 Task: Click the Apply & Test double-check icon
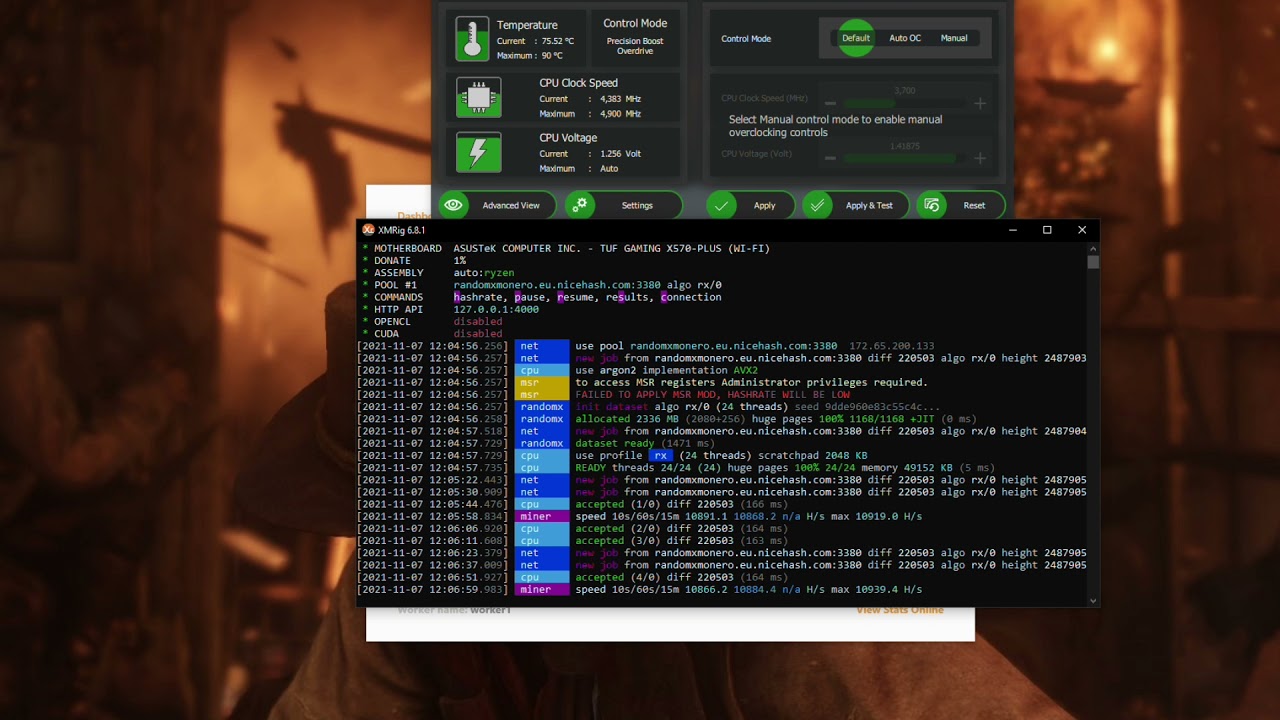point(818,205)
